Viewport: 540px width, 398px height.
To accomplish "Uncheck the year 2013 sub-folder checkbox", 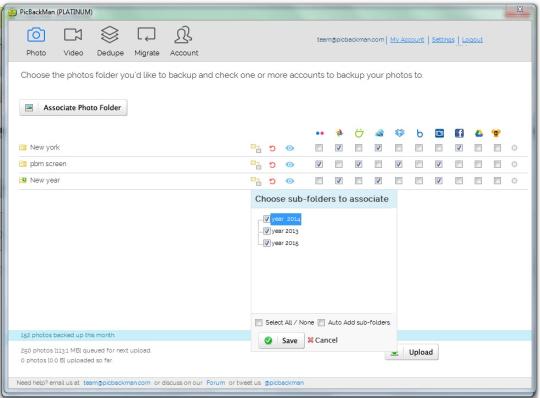I will (267, 231).
